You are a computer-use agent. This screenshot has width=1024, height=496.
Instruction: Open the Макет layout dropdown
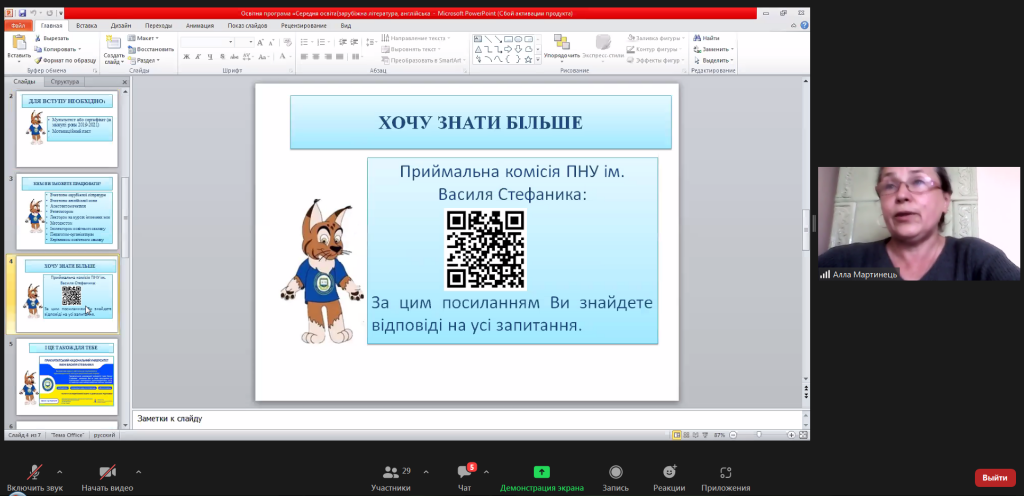143,38
